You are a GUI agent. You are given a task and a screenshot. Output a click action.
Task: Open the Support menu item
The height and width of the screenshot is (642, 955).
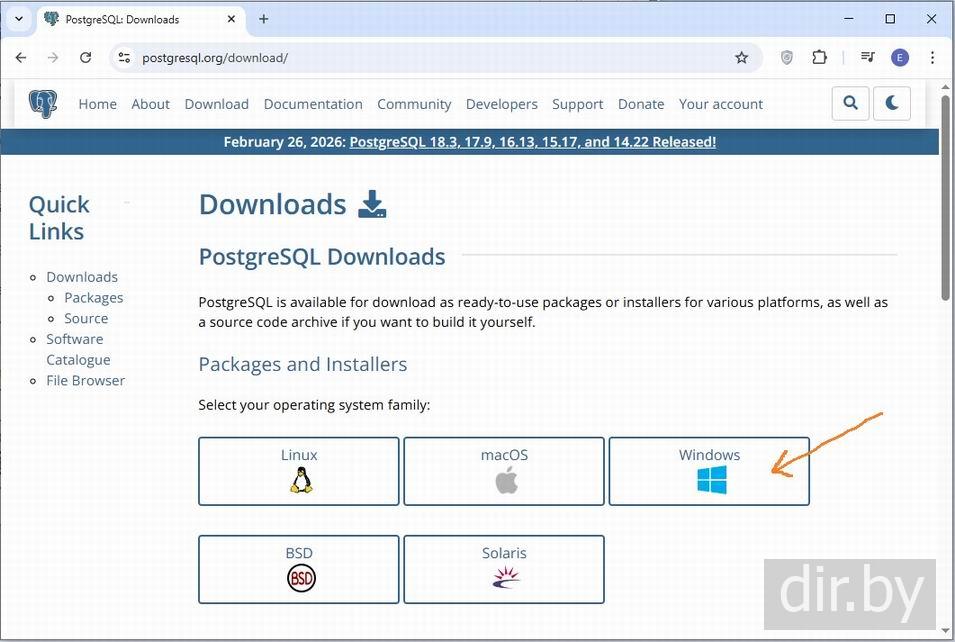click(577, 104)
